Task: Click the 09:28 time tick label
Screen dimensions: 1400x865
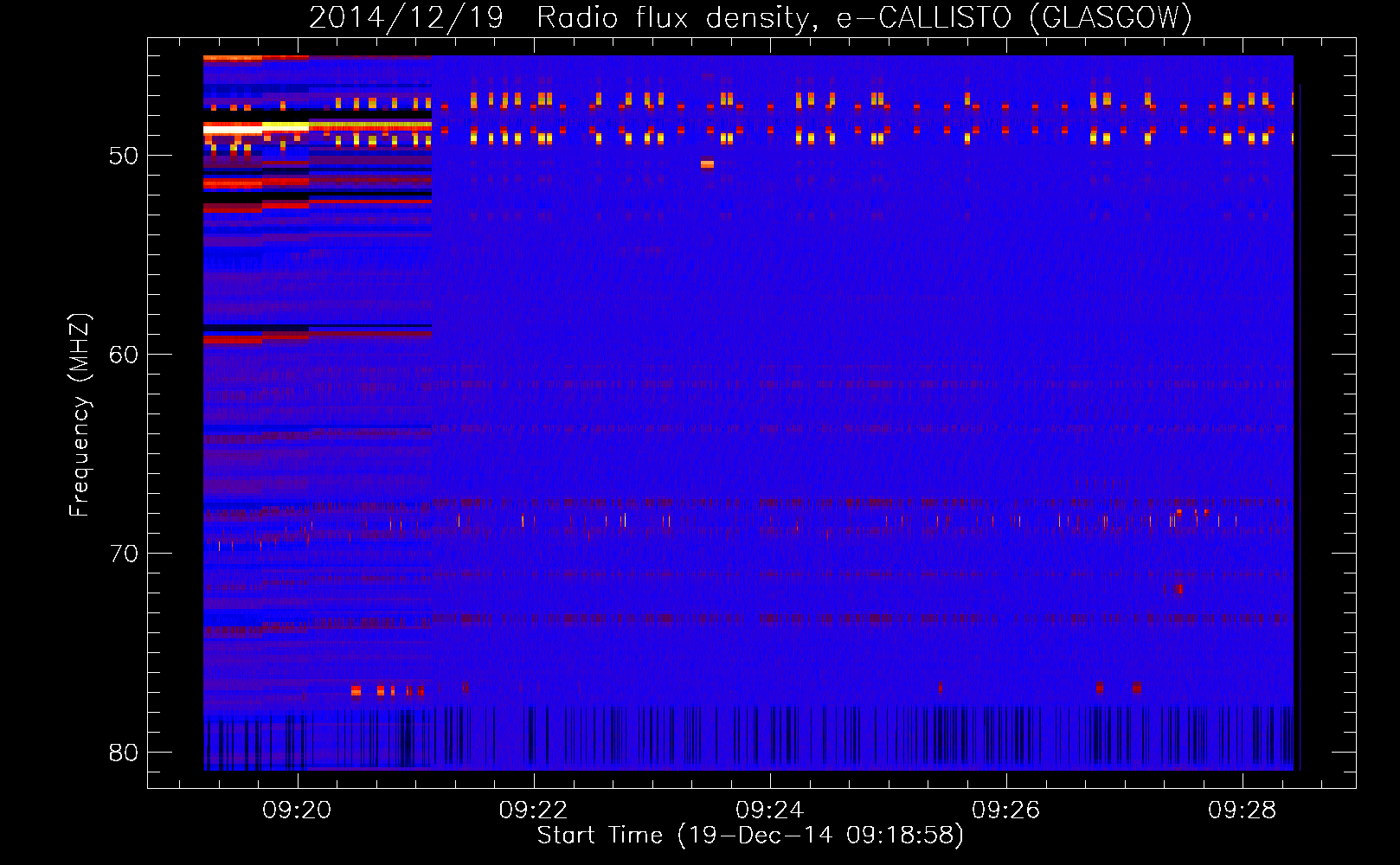Action: click(1243, 811)
